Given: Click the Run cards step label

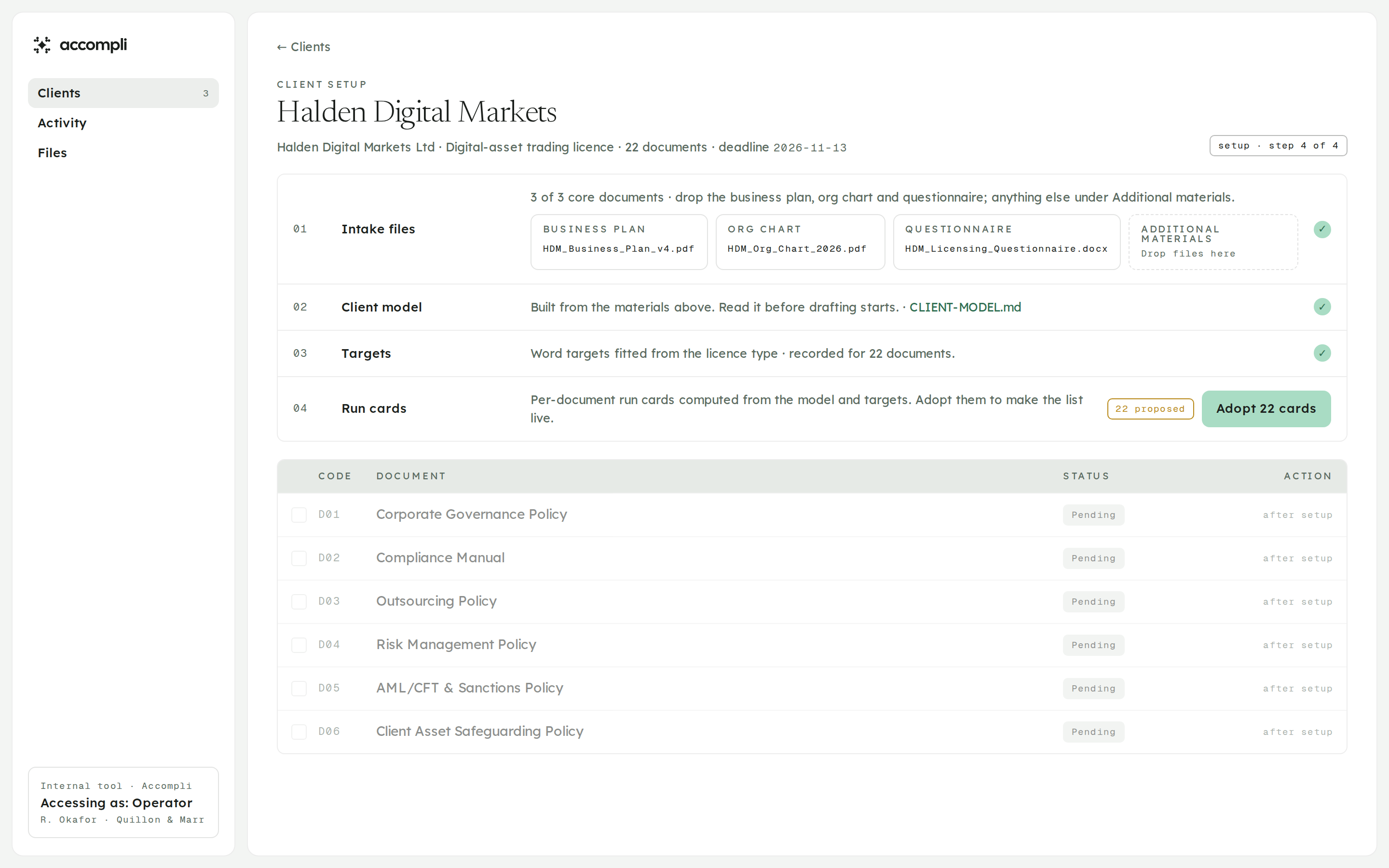Looking at the screenshot, I should tap(374, 409).
